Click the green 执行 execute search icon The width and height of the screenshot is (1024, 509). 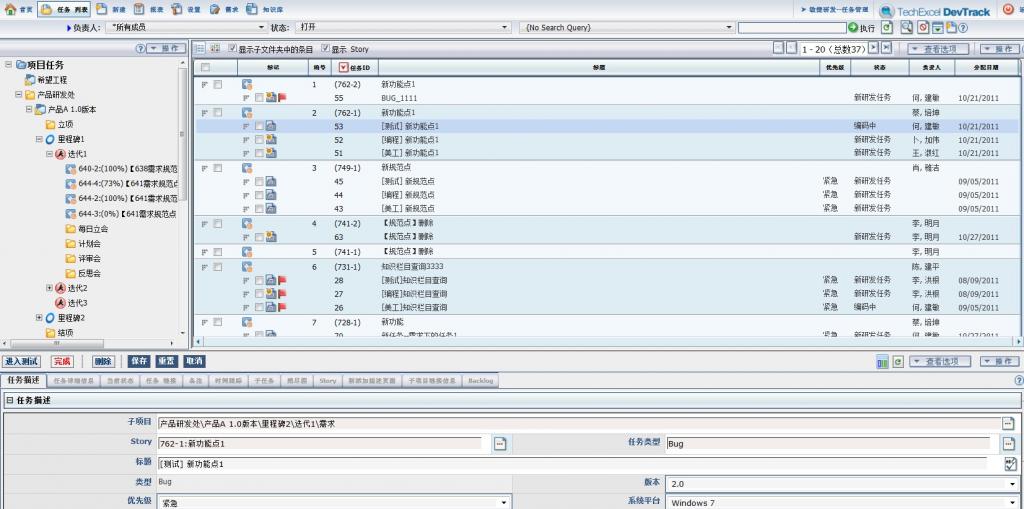853,28
